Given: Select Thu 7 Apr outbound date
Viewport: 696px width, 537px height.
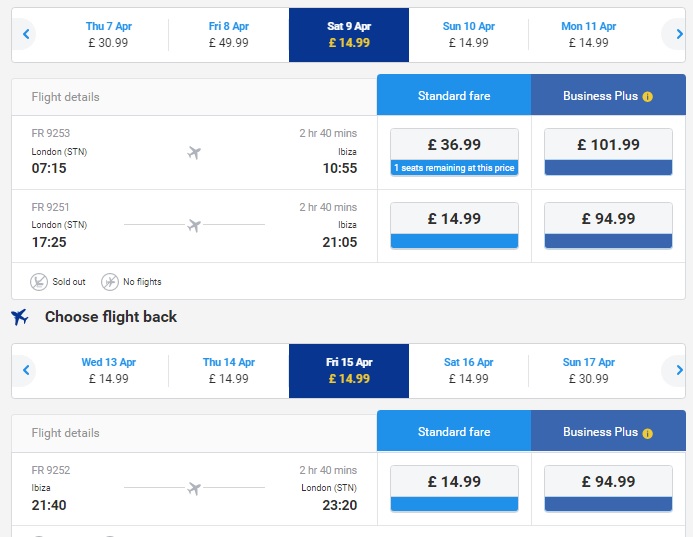Looking at the screenshot, I should [x=108, y=35].
